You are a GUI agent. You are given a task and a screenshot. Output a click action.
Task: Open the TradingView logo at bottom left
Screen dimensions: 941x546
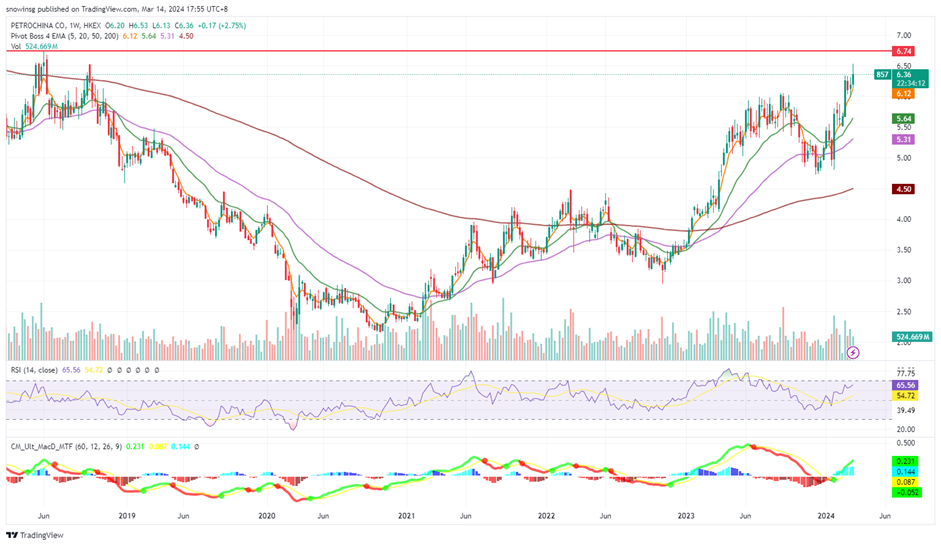pos(35,535)
